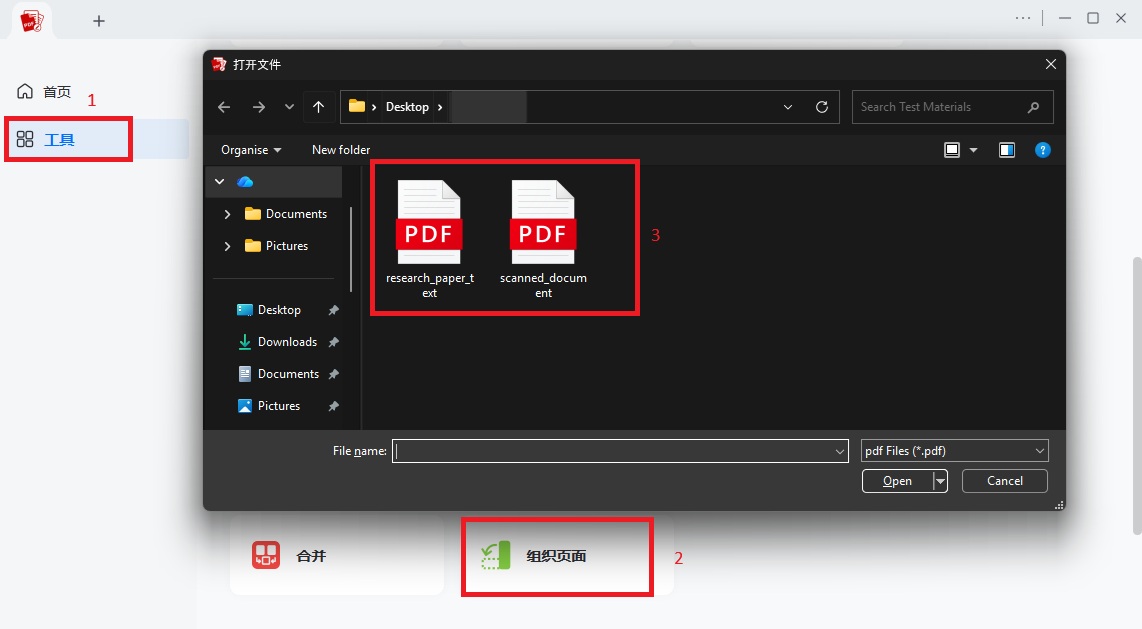Click the PDF app logo in title bar

click(31, 21)
